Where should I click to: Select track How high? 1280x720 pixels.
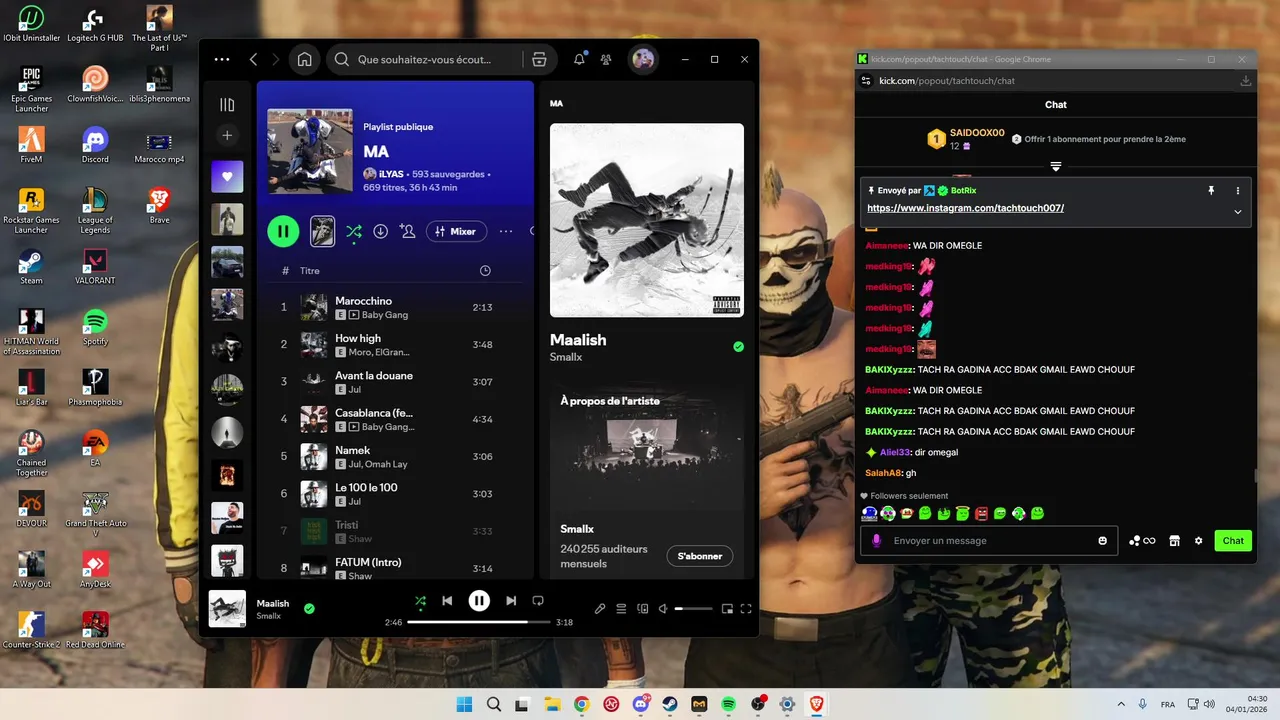pos(395,344)
